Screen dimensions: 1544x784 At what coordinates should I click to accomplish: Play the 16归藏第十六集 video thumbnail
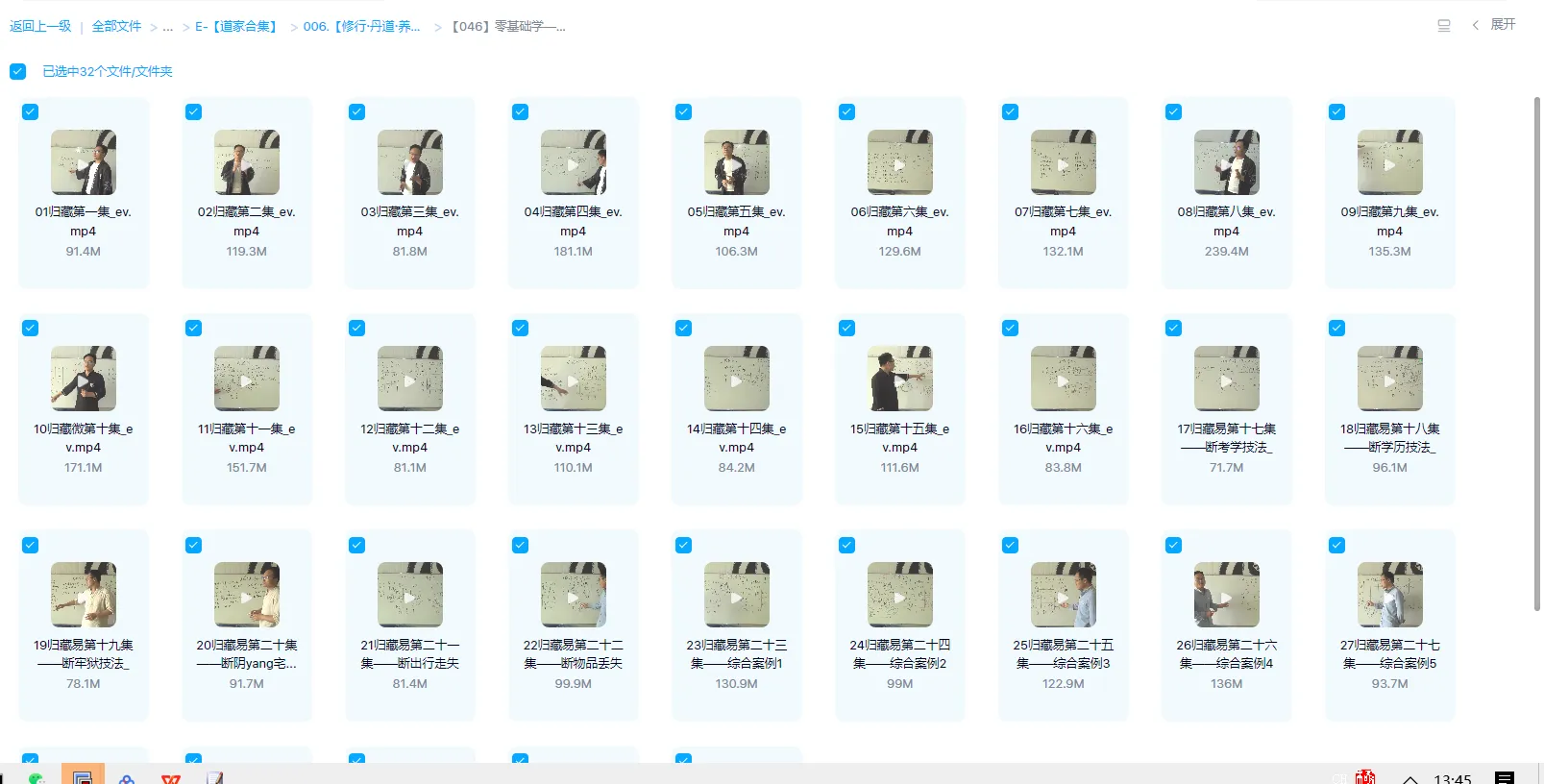coord(1064,379)
